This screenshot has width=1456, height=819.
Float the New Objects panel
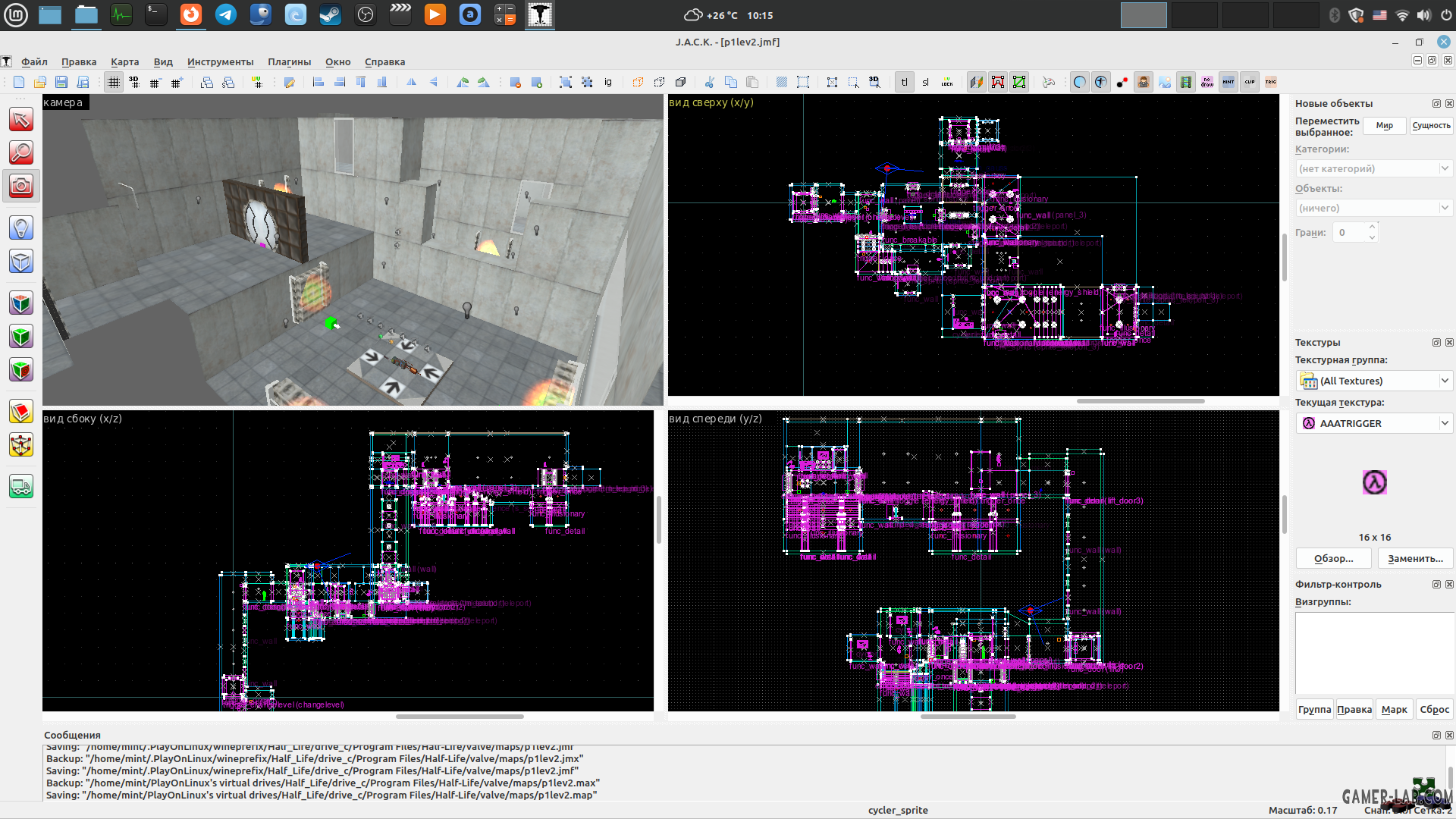pos(1436,104)
